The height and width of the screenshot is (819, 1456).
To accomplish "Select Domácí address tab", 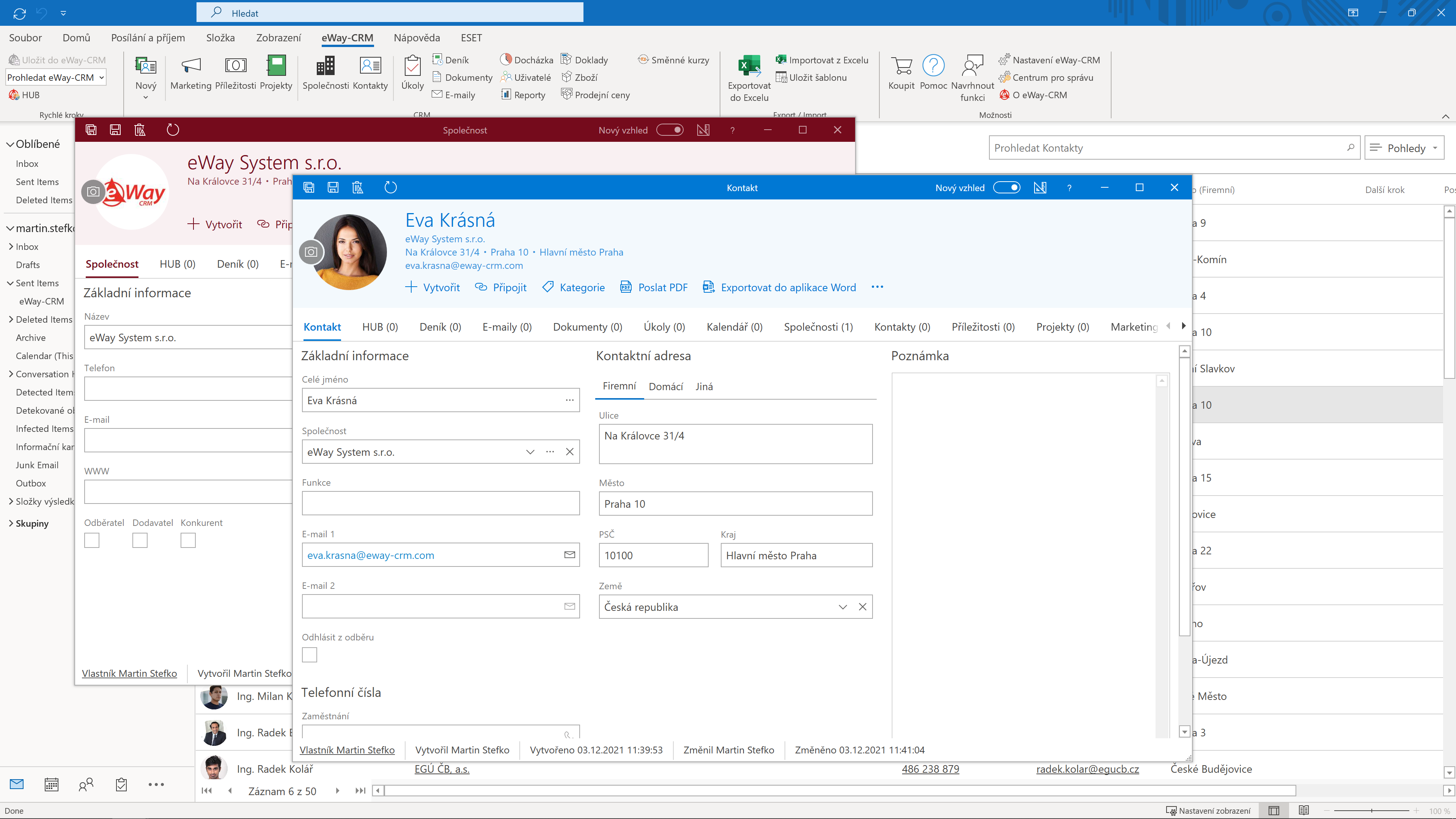I will click(665, 386).
